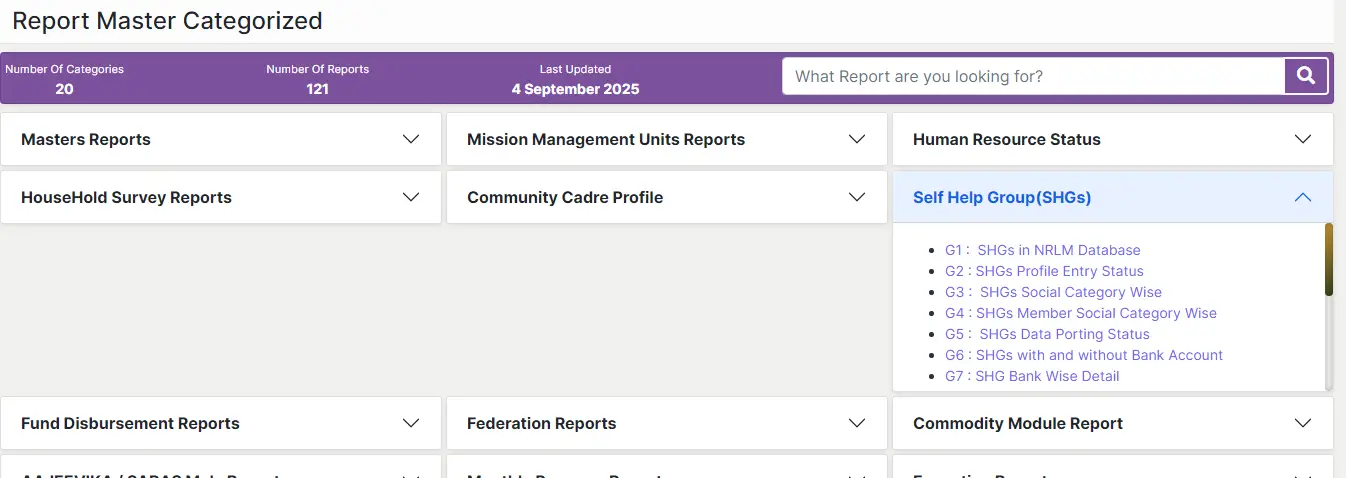This screenshot has height=478, width=1346.
Task: Type in the report search field
Action: (x=1032, y=76)
